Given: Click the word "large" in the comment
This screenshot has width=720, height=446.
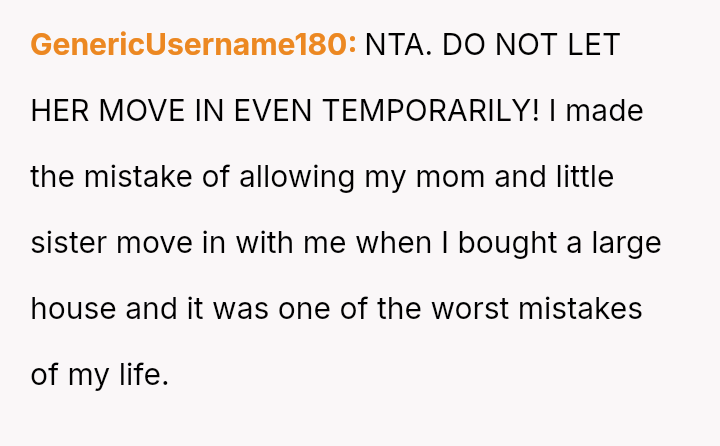Looking at the screenshot, I should pos(627,243).
